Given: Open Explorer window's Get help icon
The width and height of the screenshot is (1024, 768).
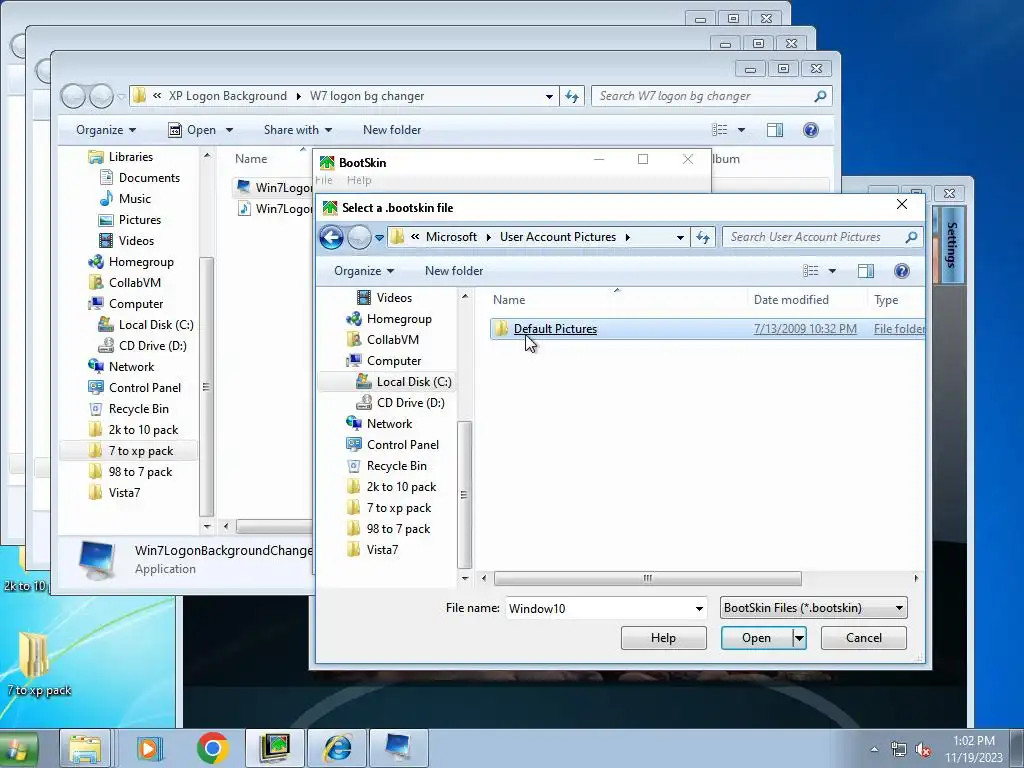Looking at the screenshot, I should (x=810, y=130).
